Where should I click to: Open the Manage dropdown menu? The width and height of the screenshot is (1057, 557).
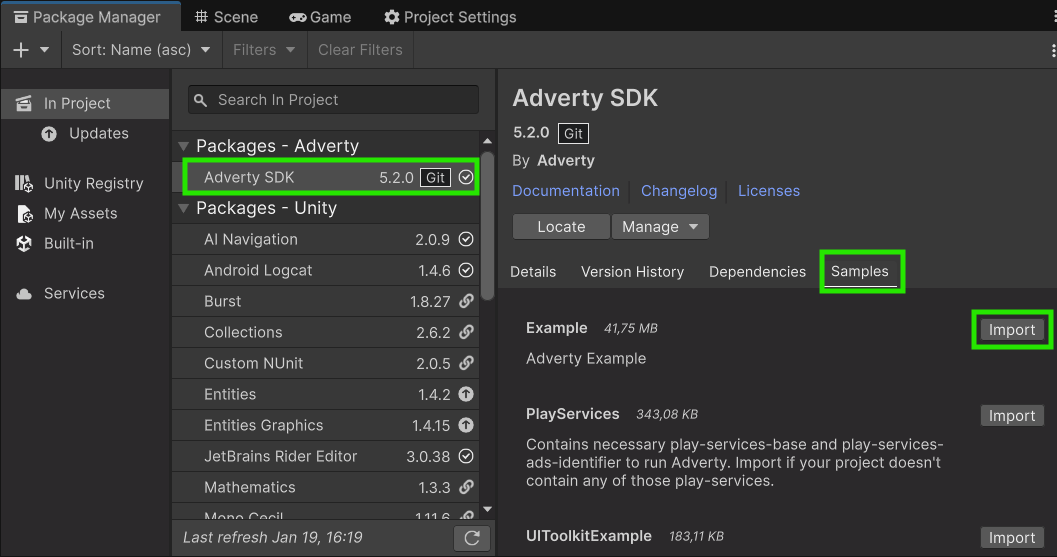660,227
